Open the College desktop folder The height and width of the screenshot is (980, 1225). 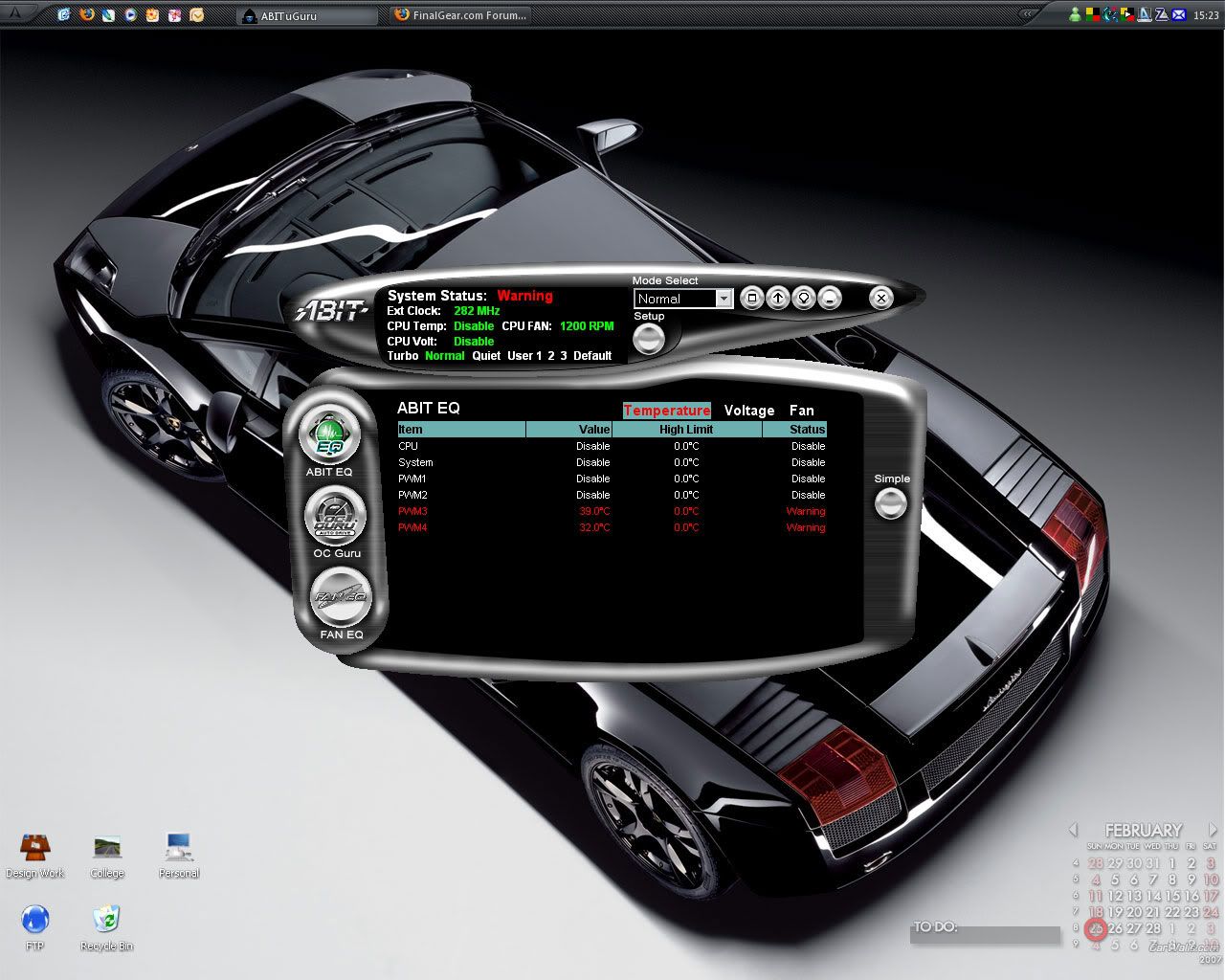107,855
